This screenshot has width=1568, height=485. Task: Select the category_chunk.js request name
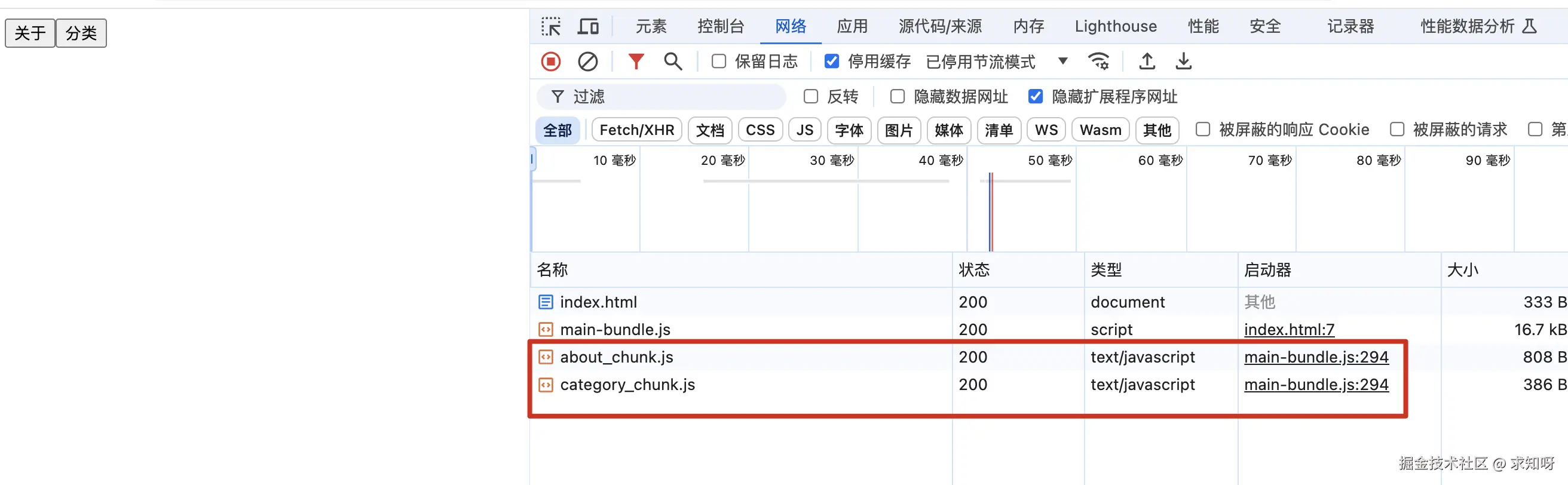tap(627, 385)
